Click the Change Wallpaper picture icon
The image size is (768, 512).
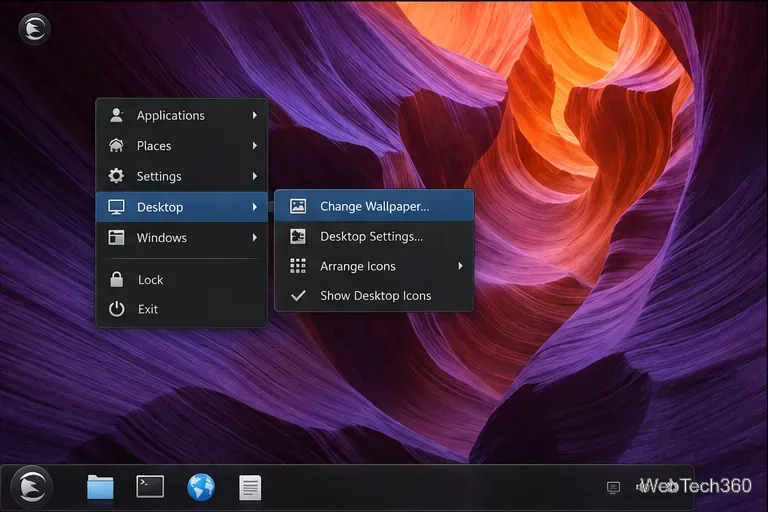298,206
